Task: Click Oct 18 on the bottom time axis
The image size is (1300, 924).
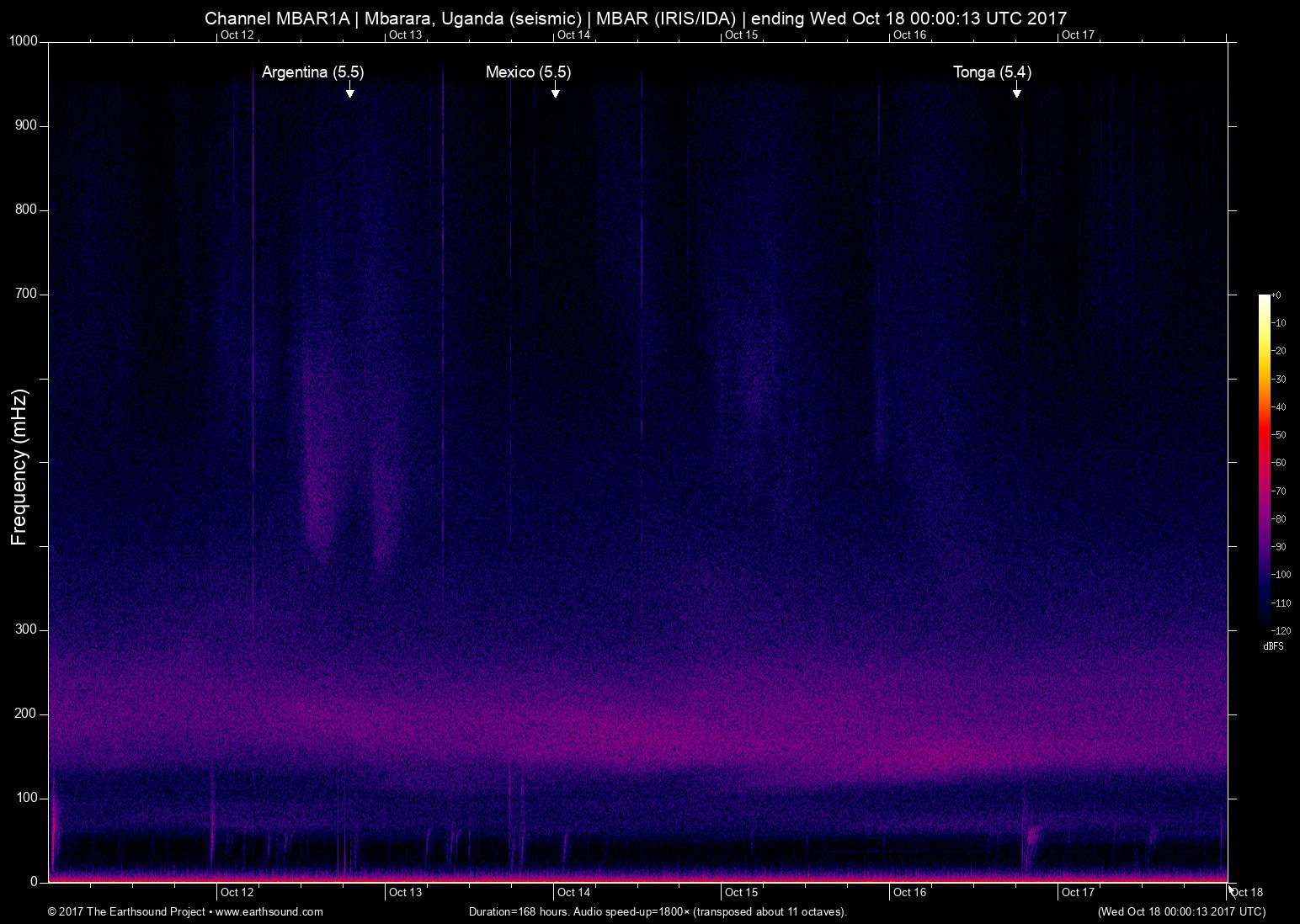Action: tap(1247, 892)
